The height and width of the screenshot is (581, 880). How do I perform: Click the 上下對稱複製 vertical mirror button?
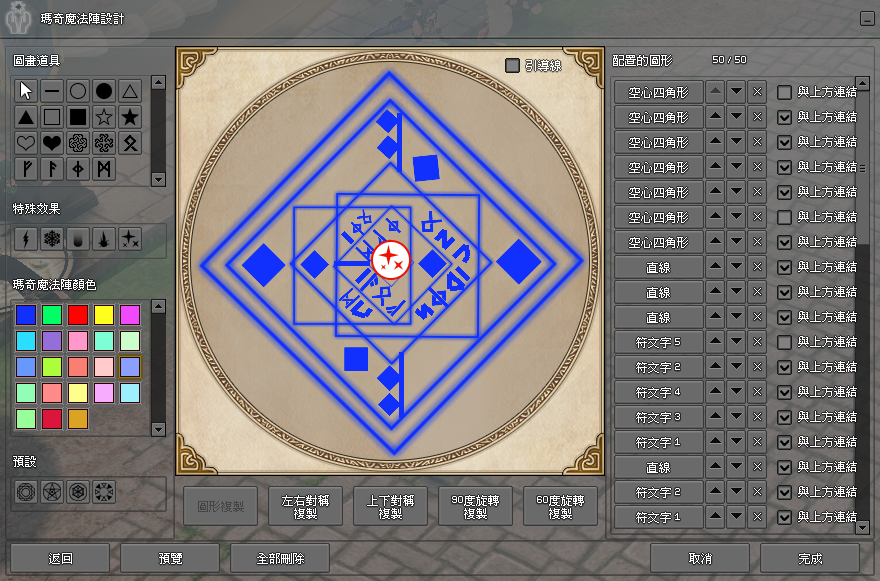tap(390, 506)
